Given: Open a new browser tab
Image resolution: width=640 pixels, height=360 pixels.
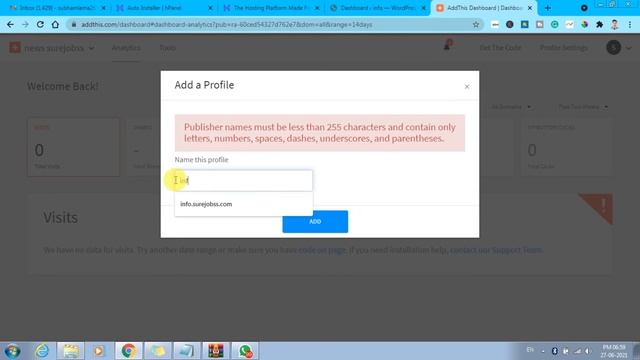Looking at the screenshot, I should click(x=548, y=8).
